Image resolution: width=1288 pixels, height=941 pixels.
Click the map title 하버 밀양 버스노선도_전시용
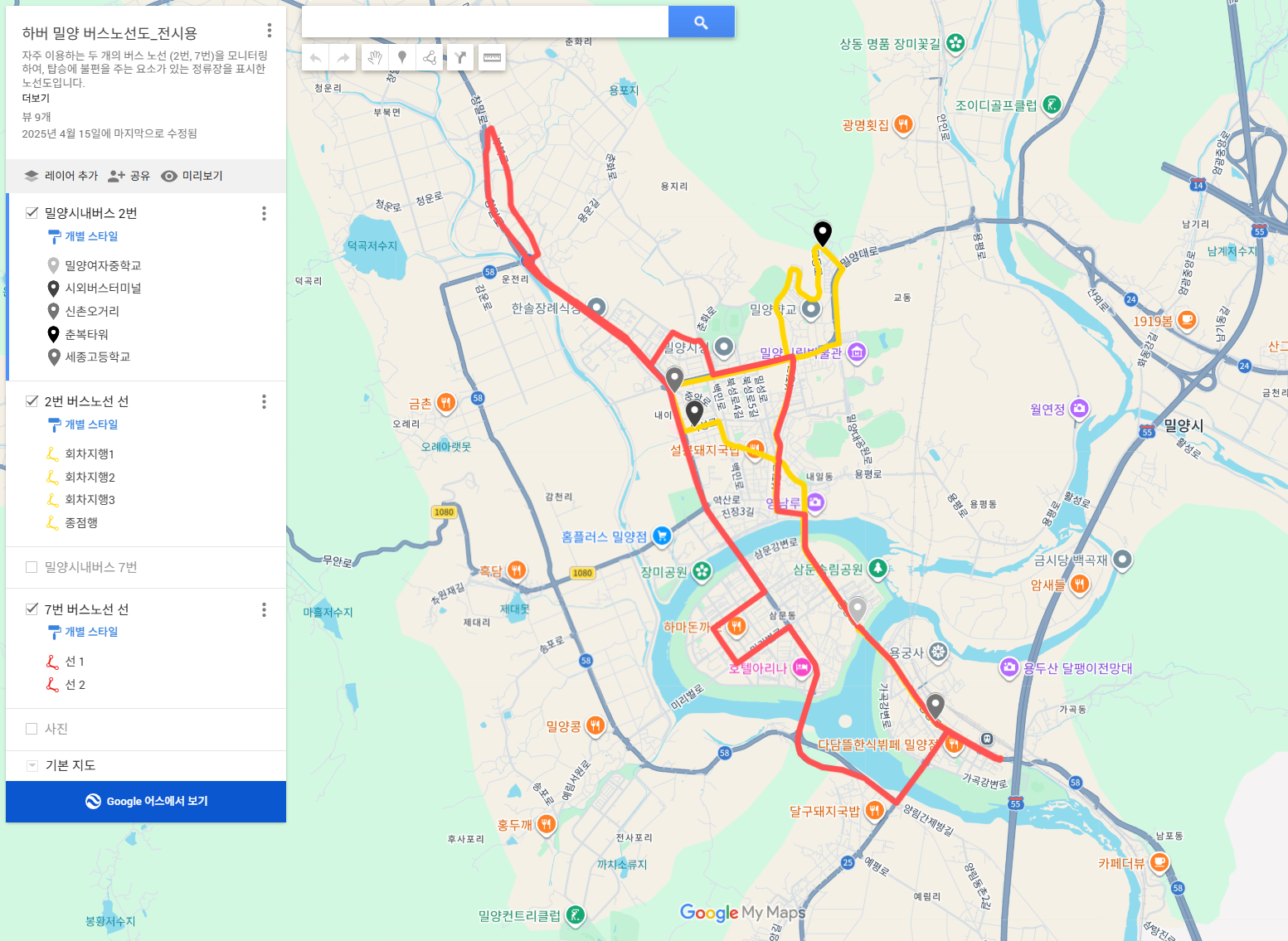pyautogui.click(x=109, y=33)
